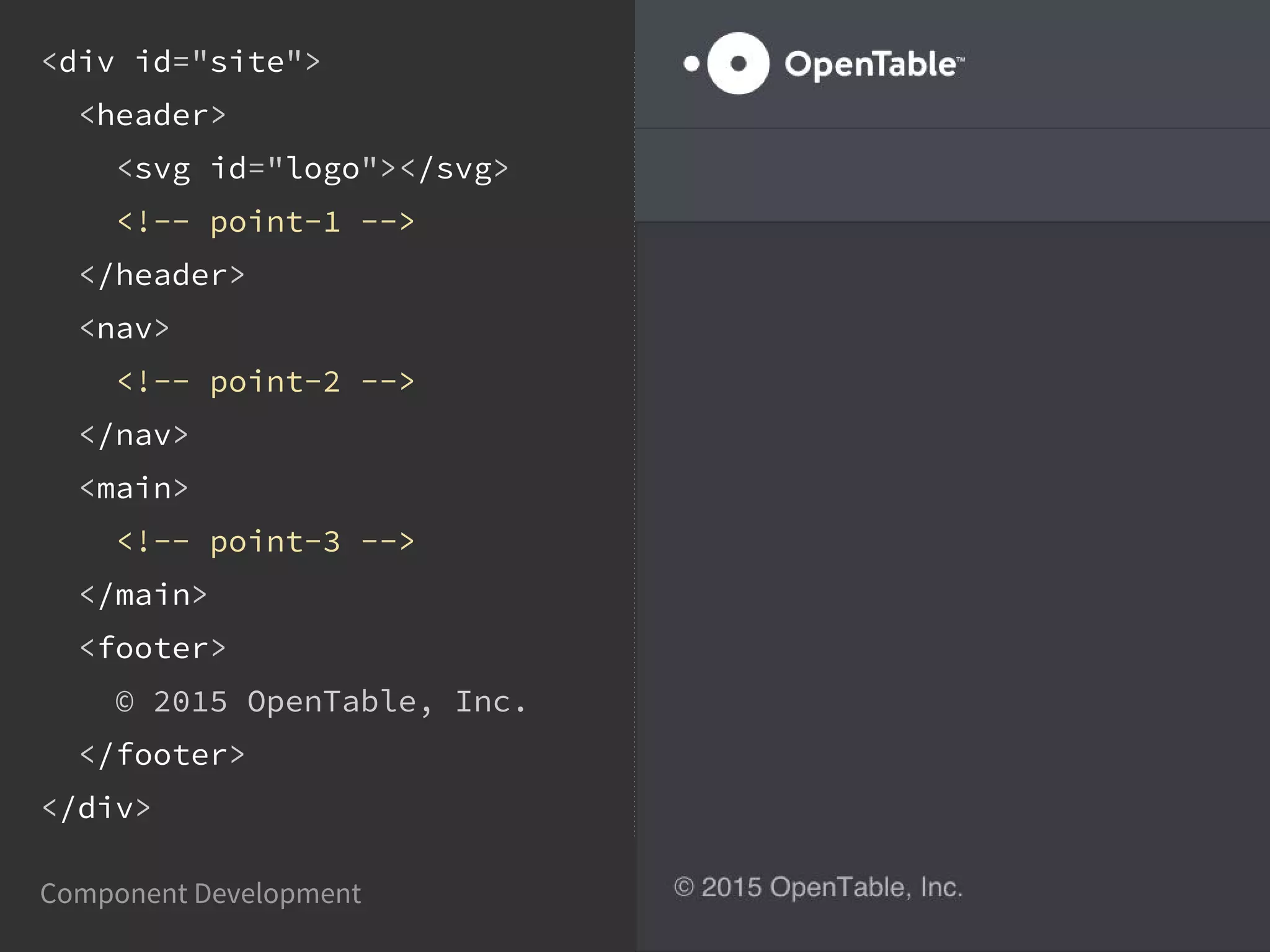Click the div id="site" opening tag
1270x952 pixels.
tap(180, 62)
